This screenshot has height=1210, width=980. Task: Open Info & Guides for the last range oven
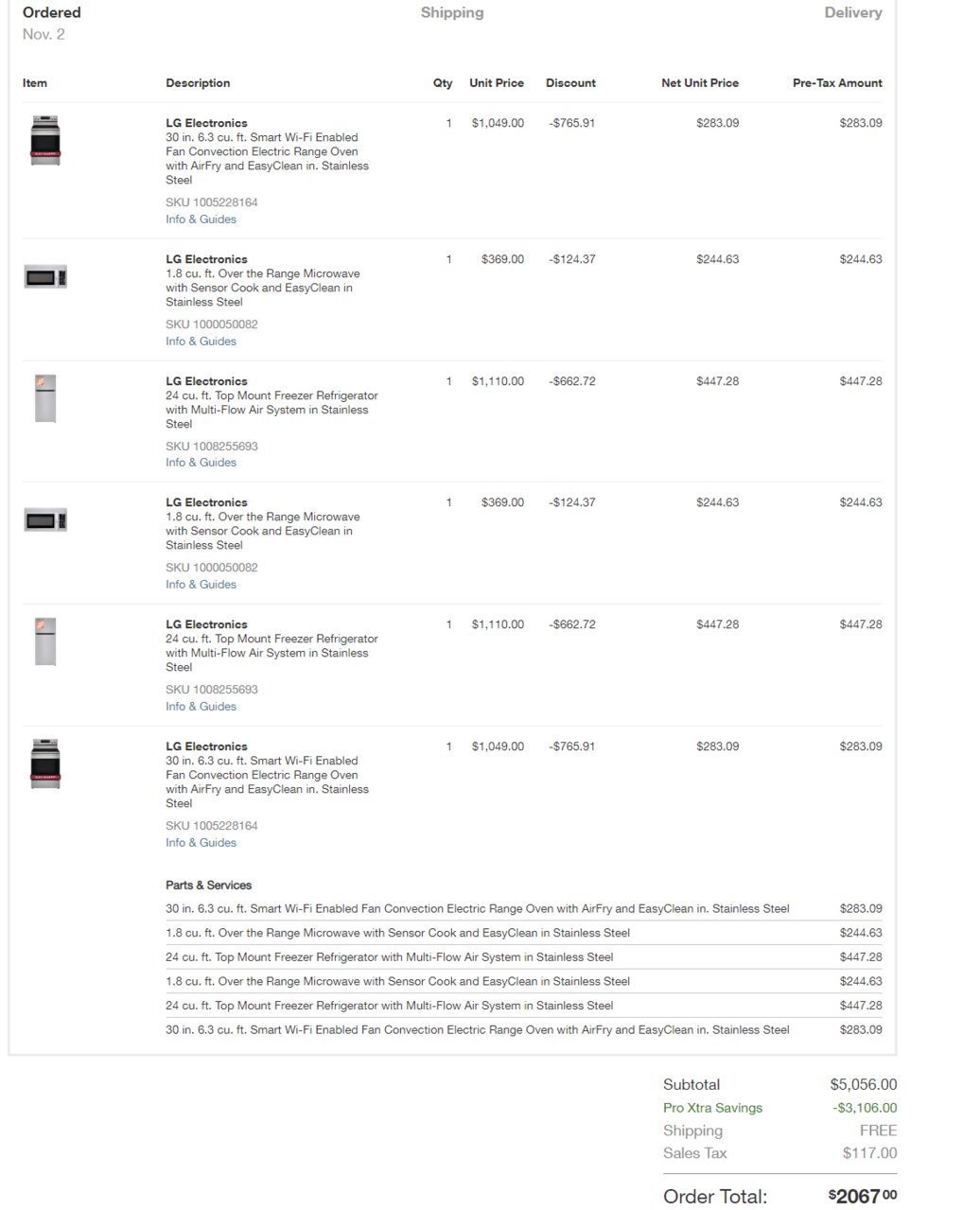[201, 843]
